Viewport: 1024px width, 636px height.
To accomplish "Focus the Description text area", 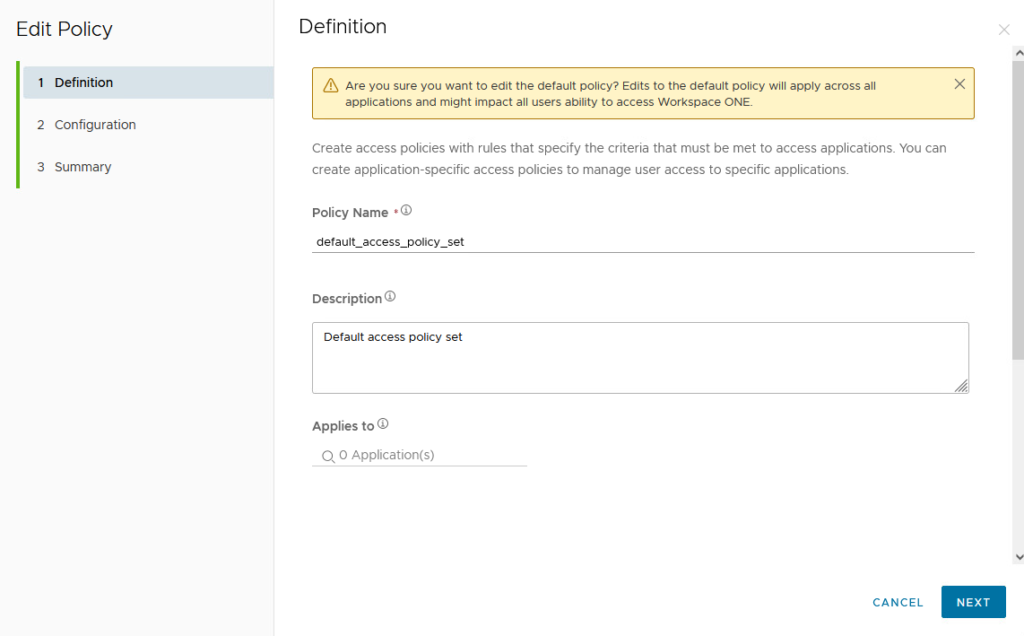I will click(638, 358).
